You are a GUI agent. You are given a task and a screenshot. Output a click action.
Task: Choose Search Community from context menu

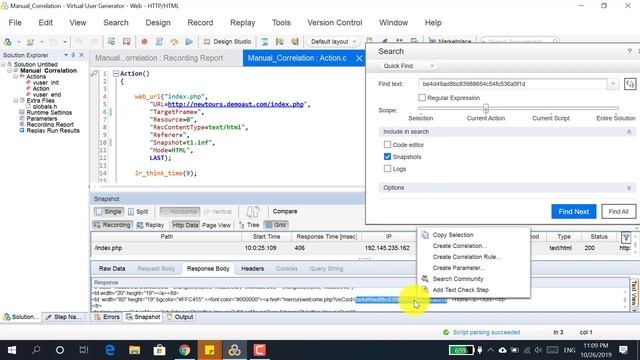(458, 279)
